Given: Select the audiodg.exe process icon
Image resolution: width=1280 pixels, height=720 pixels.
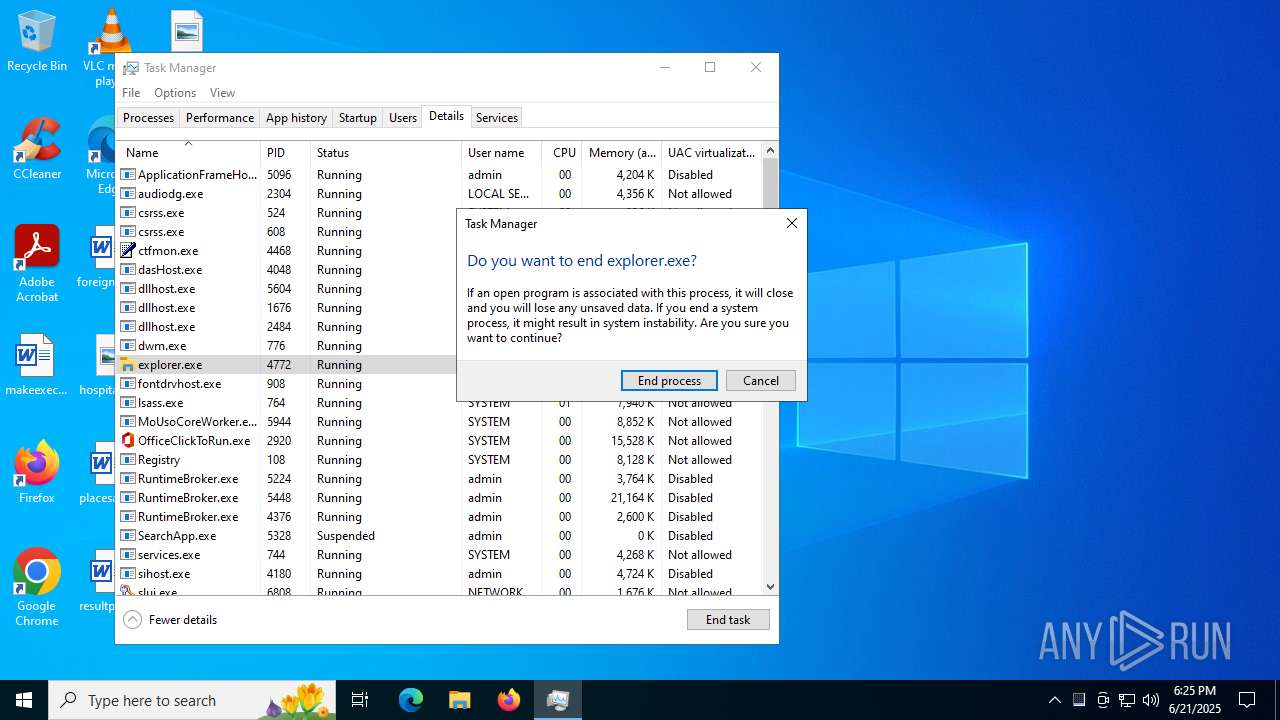Looking at the screenshot, I should pyautogui.click(x=128, y=194).
